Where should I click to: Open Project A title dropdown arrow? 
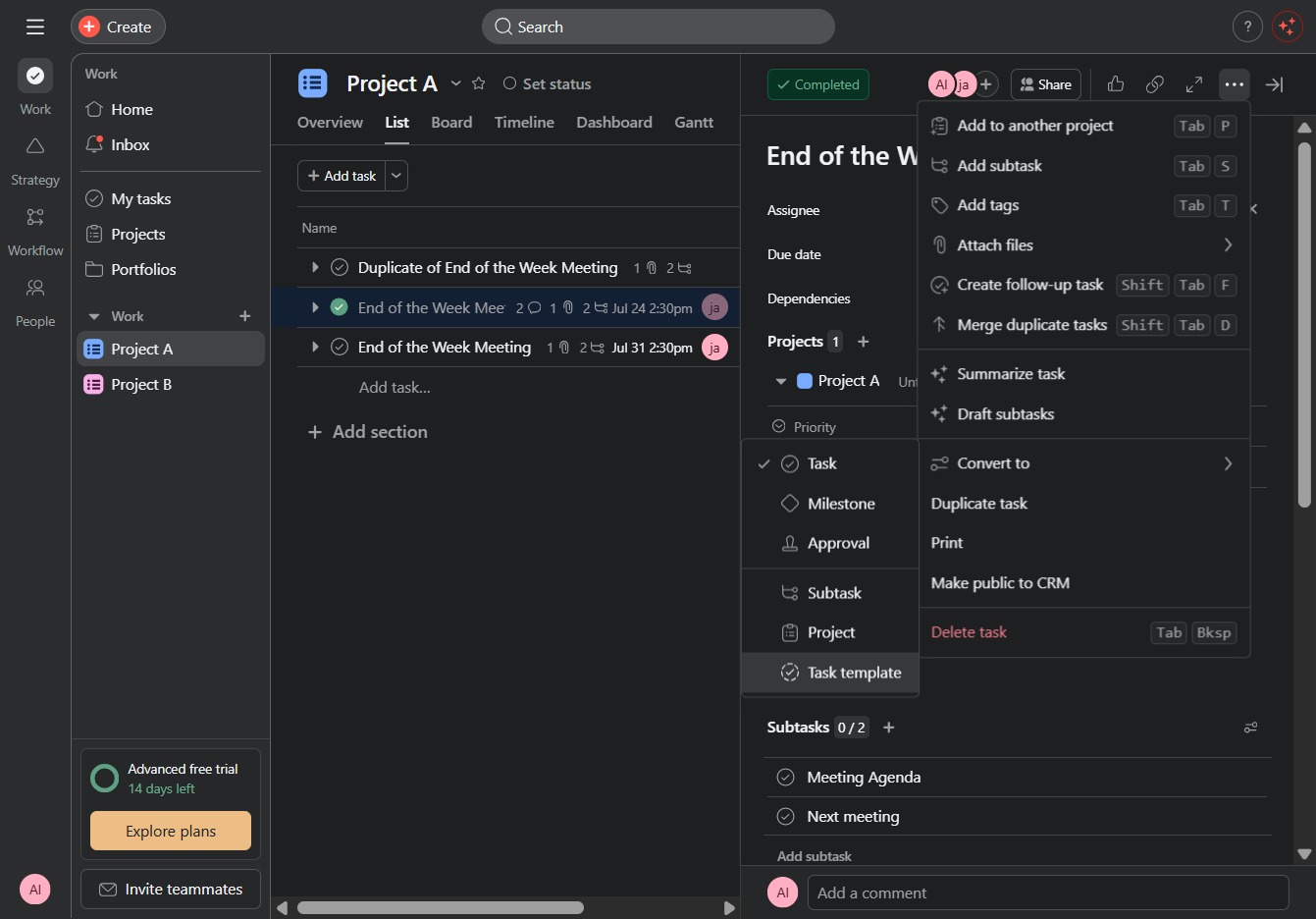coord(456,83)
